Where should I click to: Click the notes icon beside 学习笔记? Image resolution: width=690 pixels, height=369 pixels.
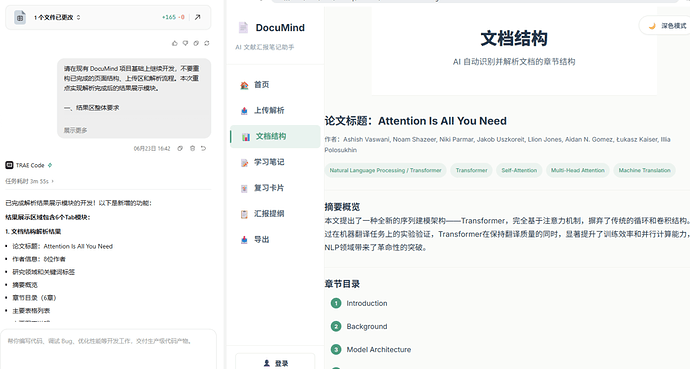pos(244,163)
